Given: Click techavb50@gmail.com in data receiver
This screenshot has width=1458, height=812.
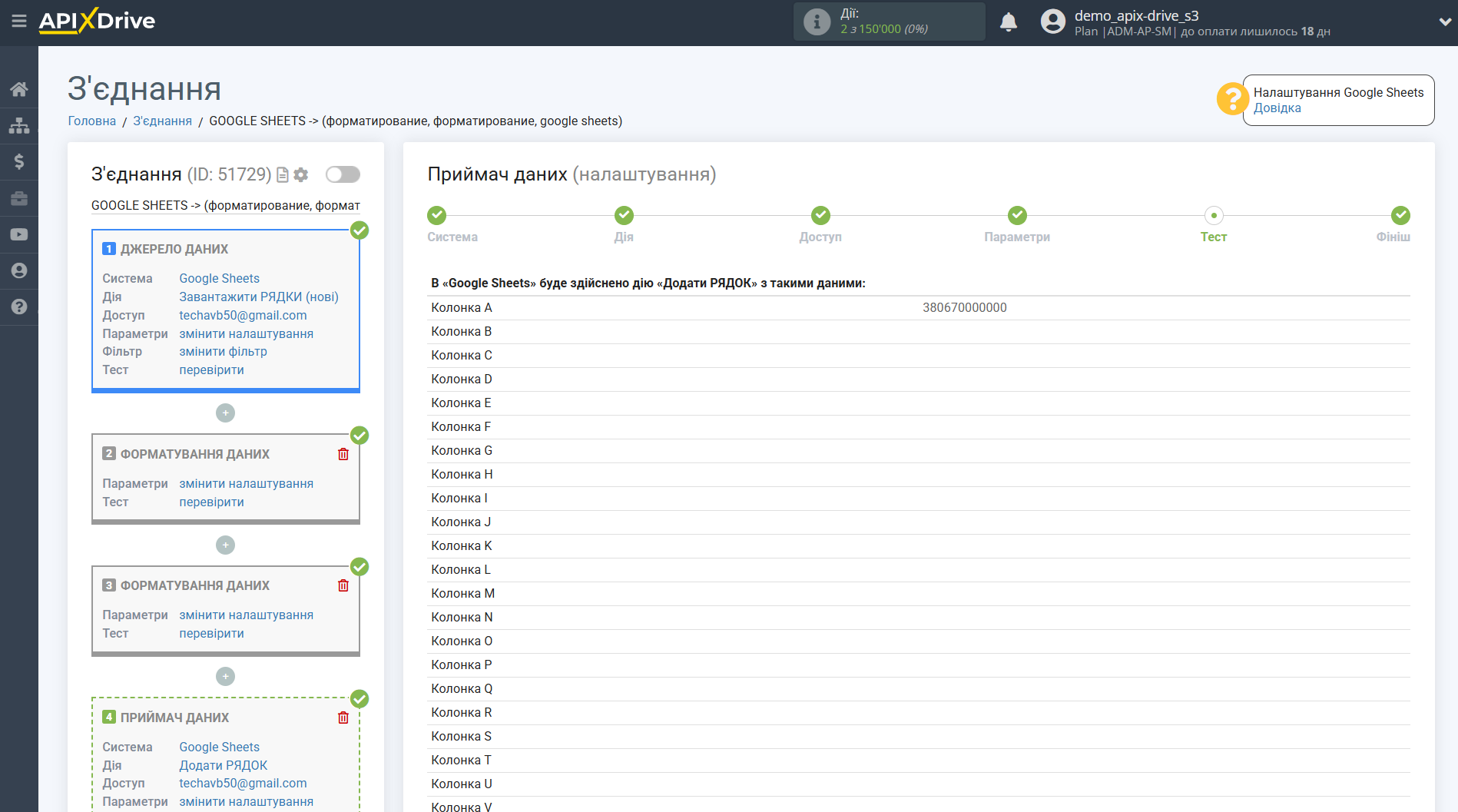Looking at the screenshot, I should tap(243, 783).
